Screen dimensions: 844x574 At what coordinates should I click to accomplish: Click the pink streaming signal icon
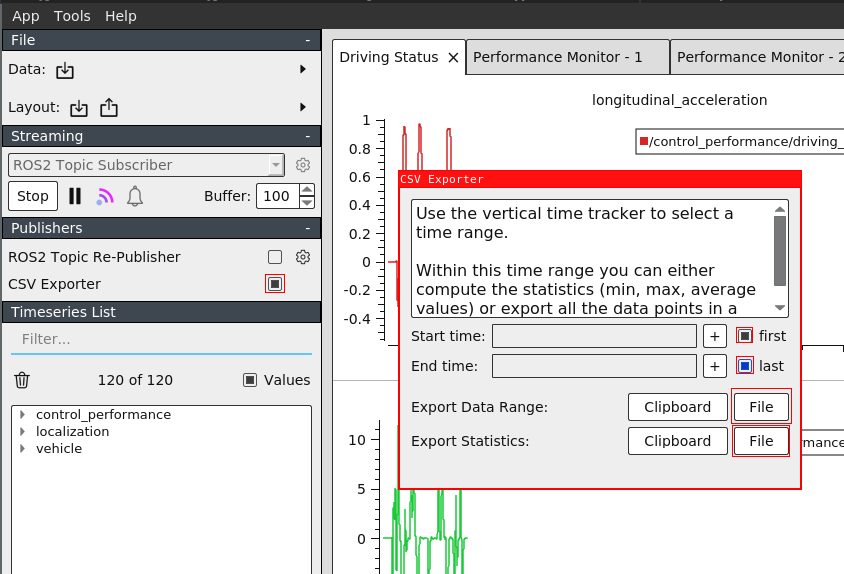point(105,196)
